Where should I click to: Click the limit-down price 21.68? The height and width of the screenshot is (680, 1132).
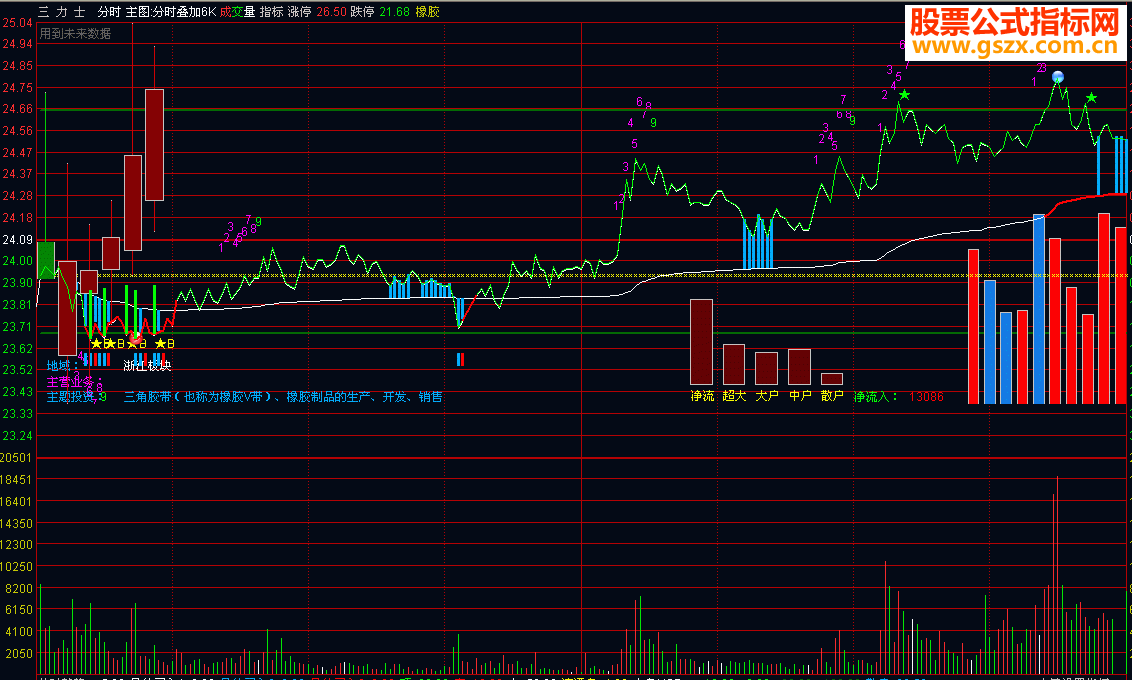point(394,12)
